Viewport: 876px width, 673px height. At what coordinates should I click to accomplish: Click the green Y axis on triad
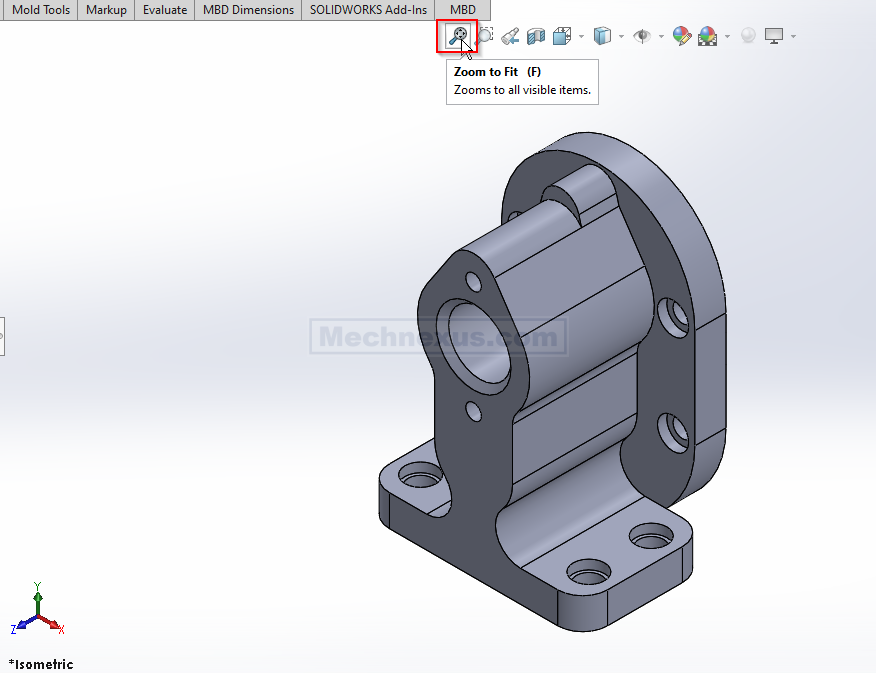pos(37,596)
